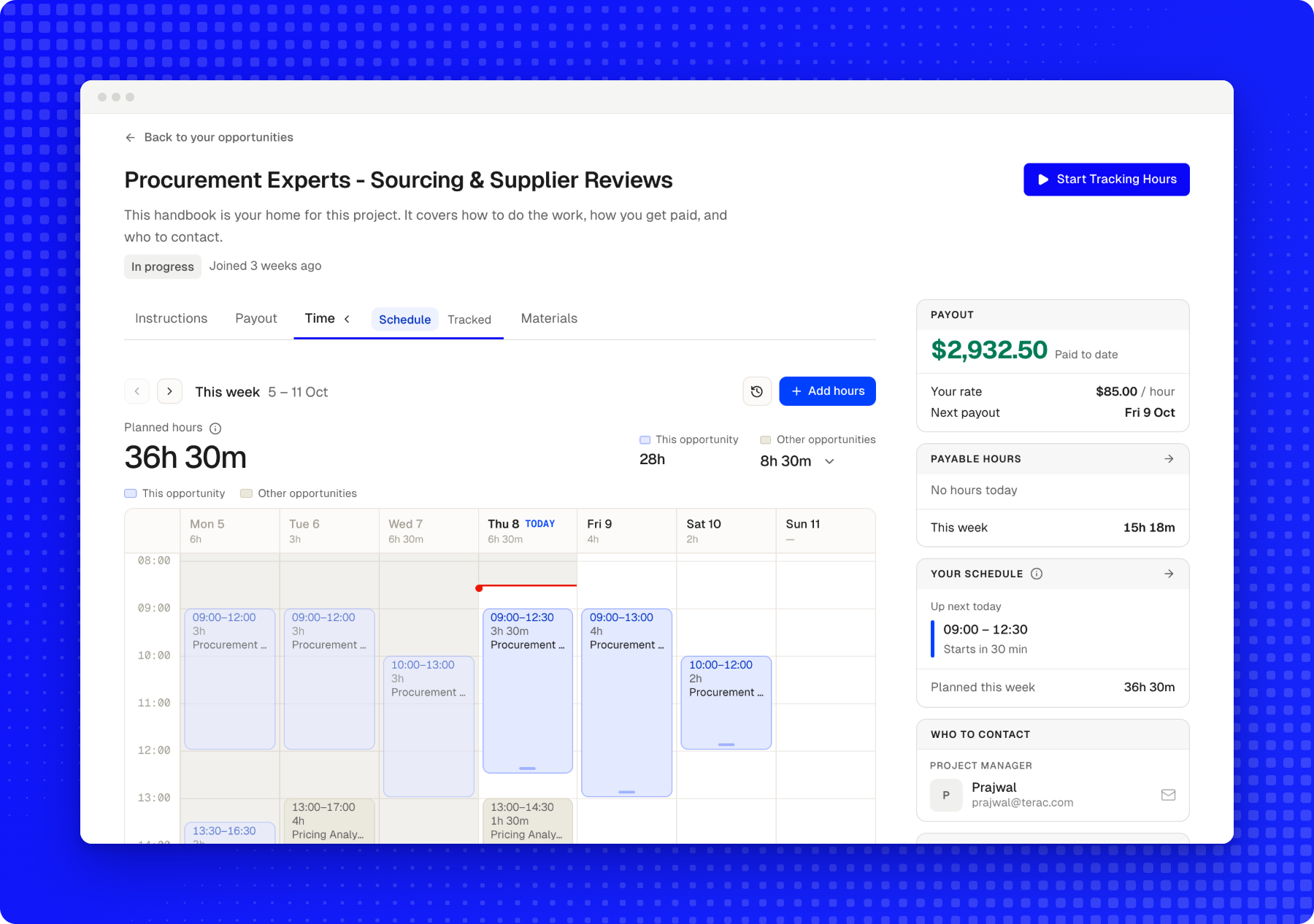Click This opportunity legend swatch above calendar

coord(131,493)
